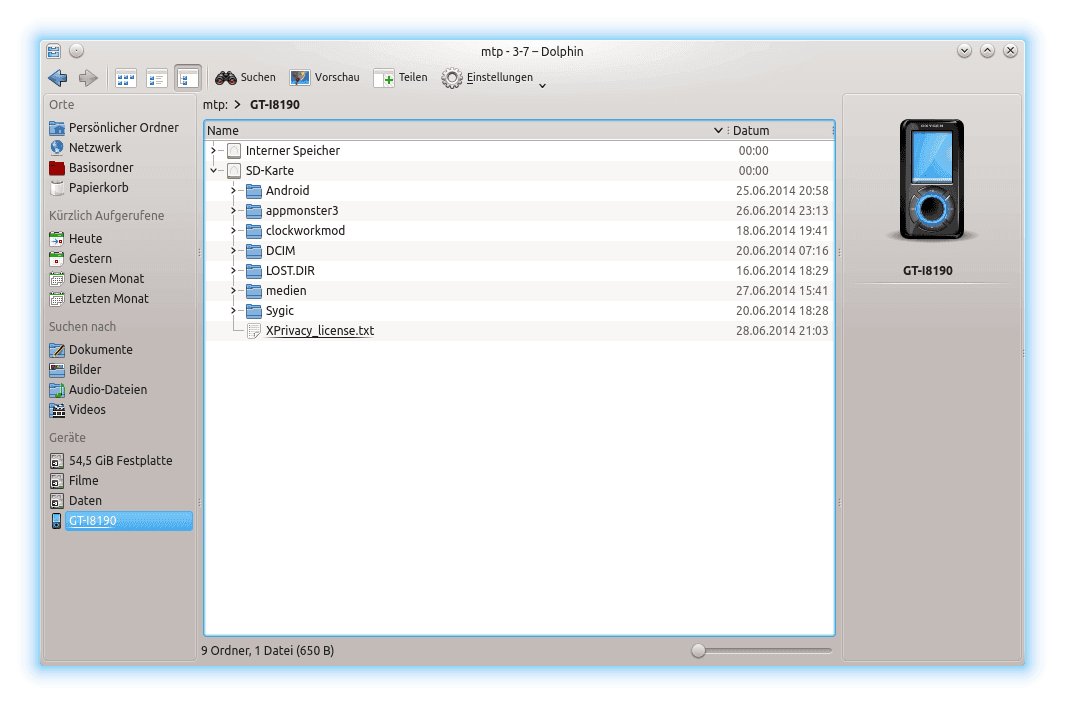Viewport: 1065px width, 706px height.
Task: Sort by the Datum column header
Action: (781, 130)
